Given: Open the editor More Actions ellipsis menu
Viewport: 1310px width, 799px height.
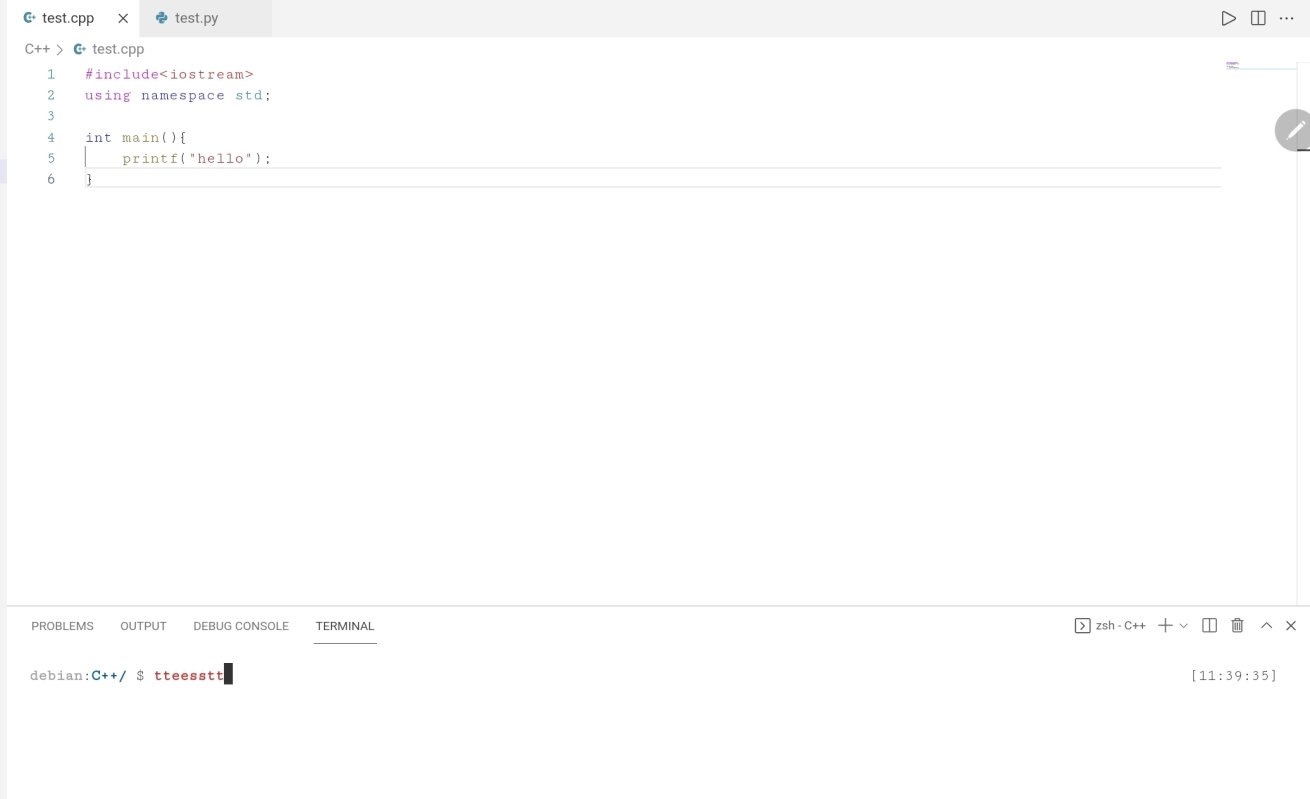Looking at the screenshot, I should click(1287, 18).
